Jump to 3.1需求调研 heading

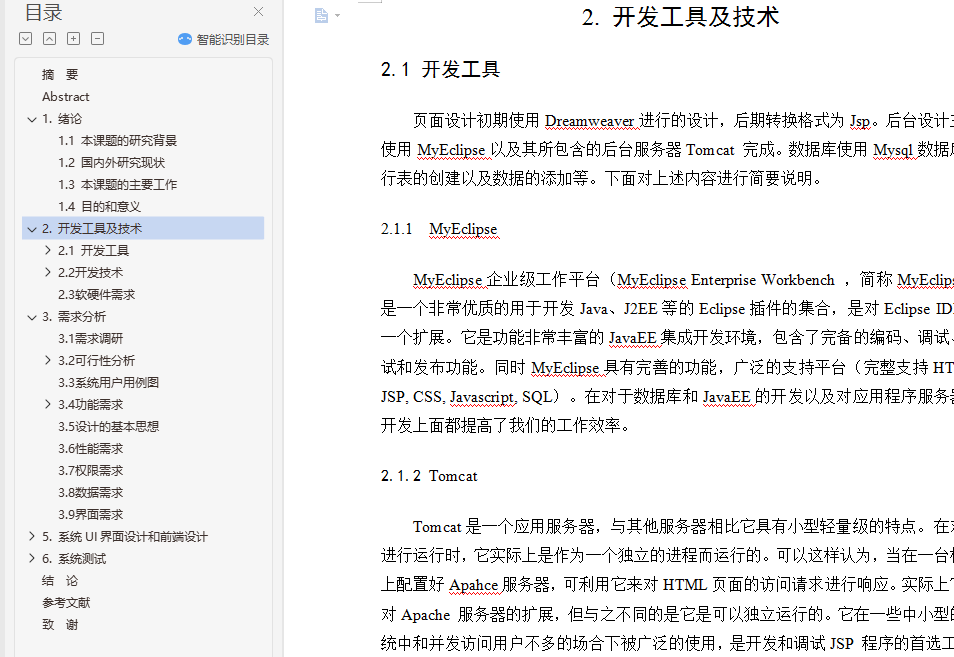[x=91, y=338]
